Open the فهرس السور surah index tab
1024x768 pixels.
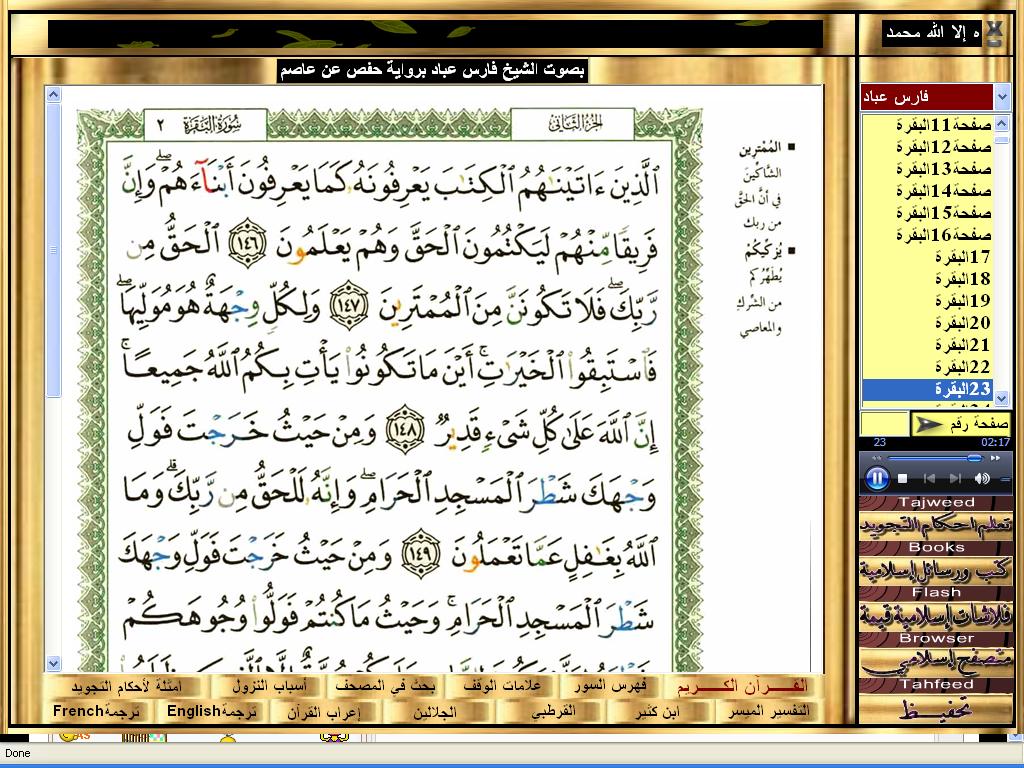coord(610,686)
